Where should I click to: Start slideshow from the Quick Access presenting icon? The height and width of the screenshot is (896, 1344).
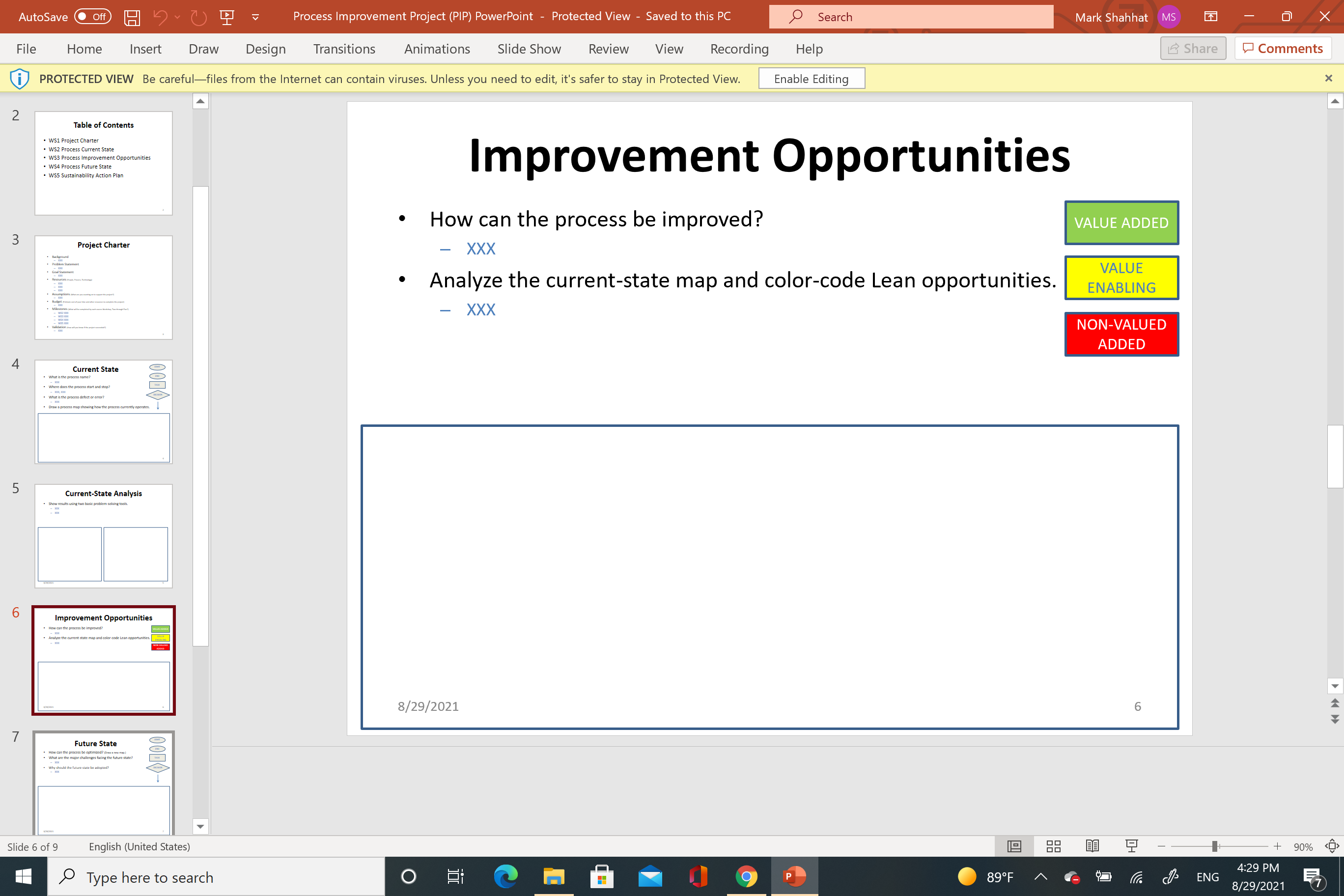click(227, 17)
